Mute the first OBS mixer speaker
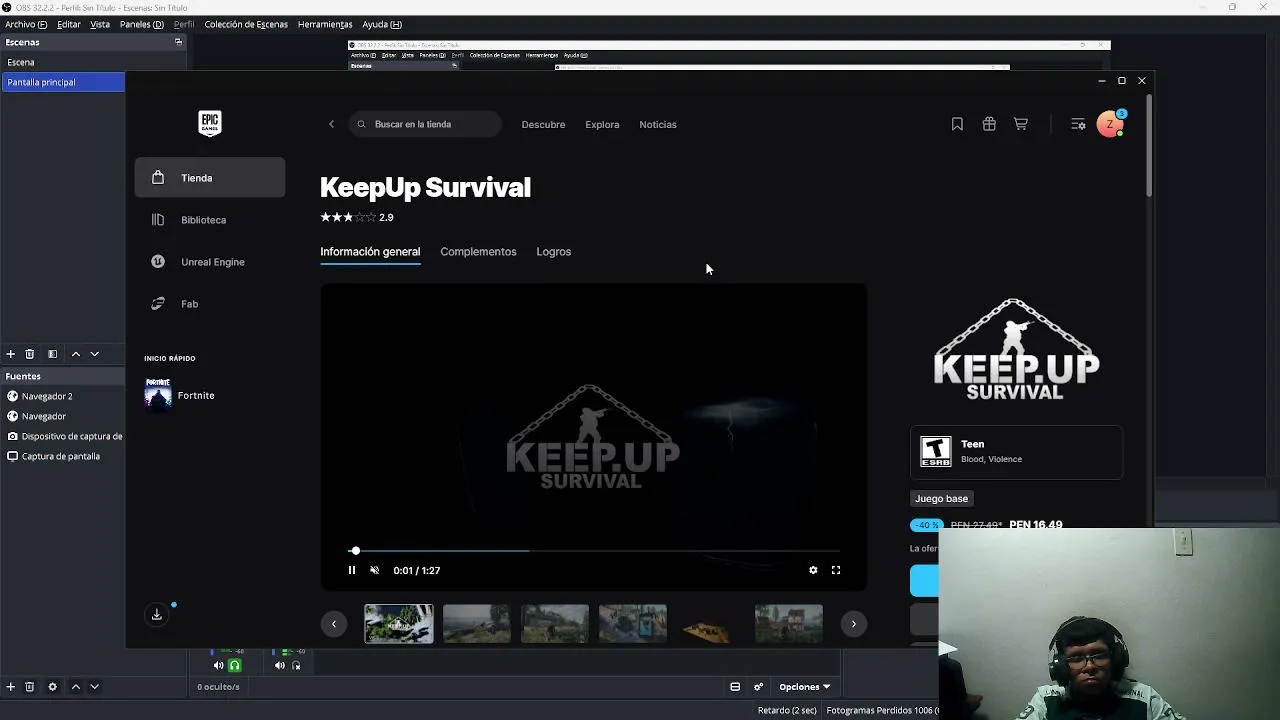This screenshot has width=1280, height=720. tap(219, 666)
